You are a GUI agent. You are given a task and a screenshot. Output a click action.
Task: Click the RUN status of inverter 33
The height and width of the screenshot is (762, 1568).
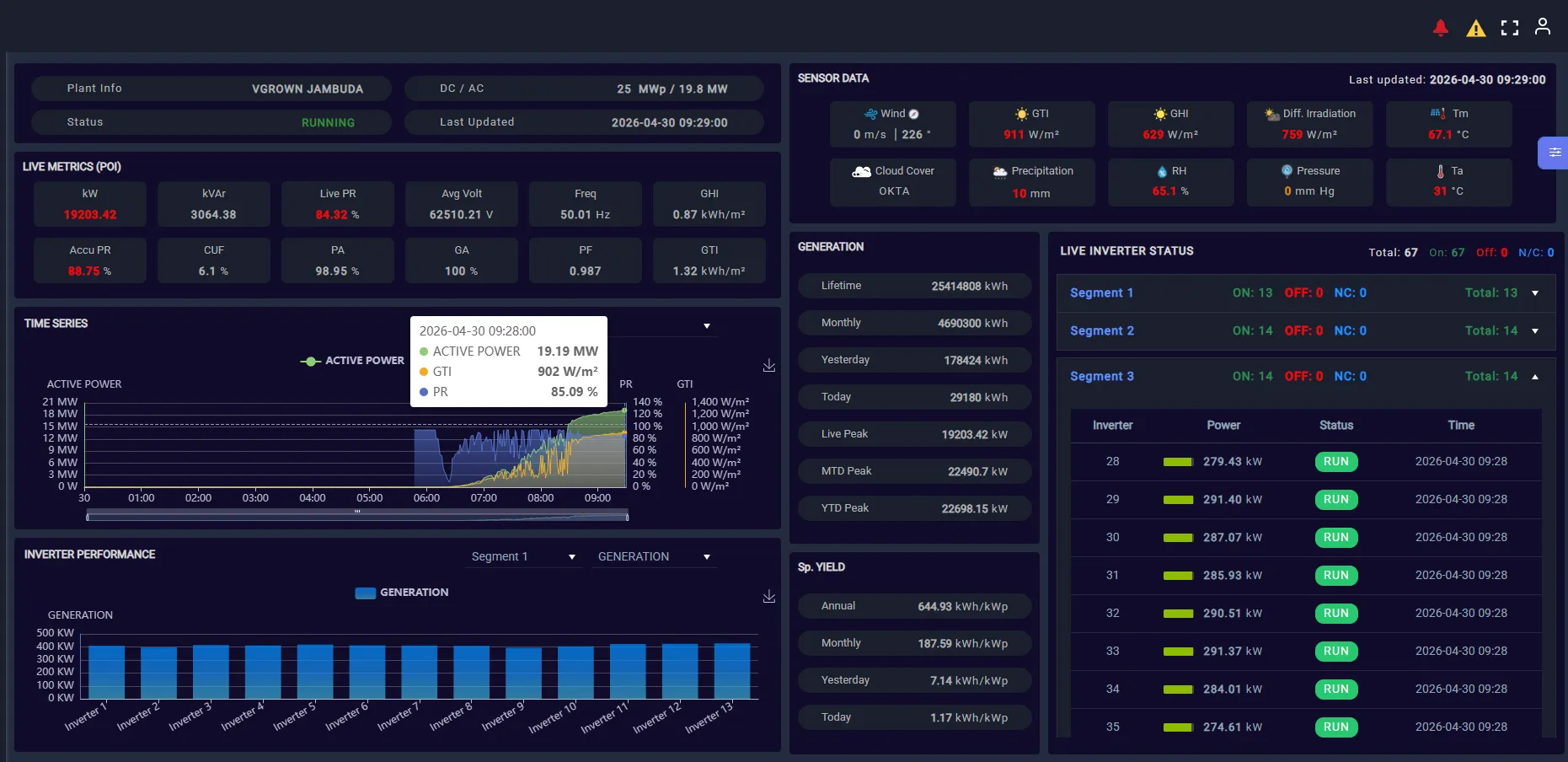(x=1336, y=652)
